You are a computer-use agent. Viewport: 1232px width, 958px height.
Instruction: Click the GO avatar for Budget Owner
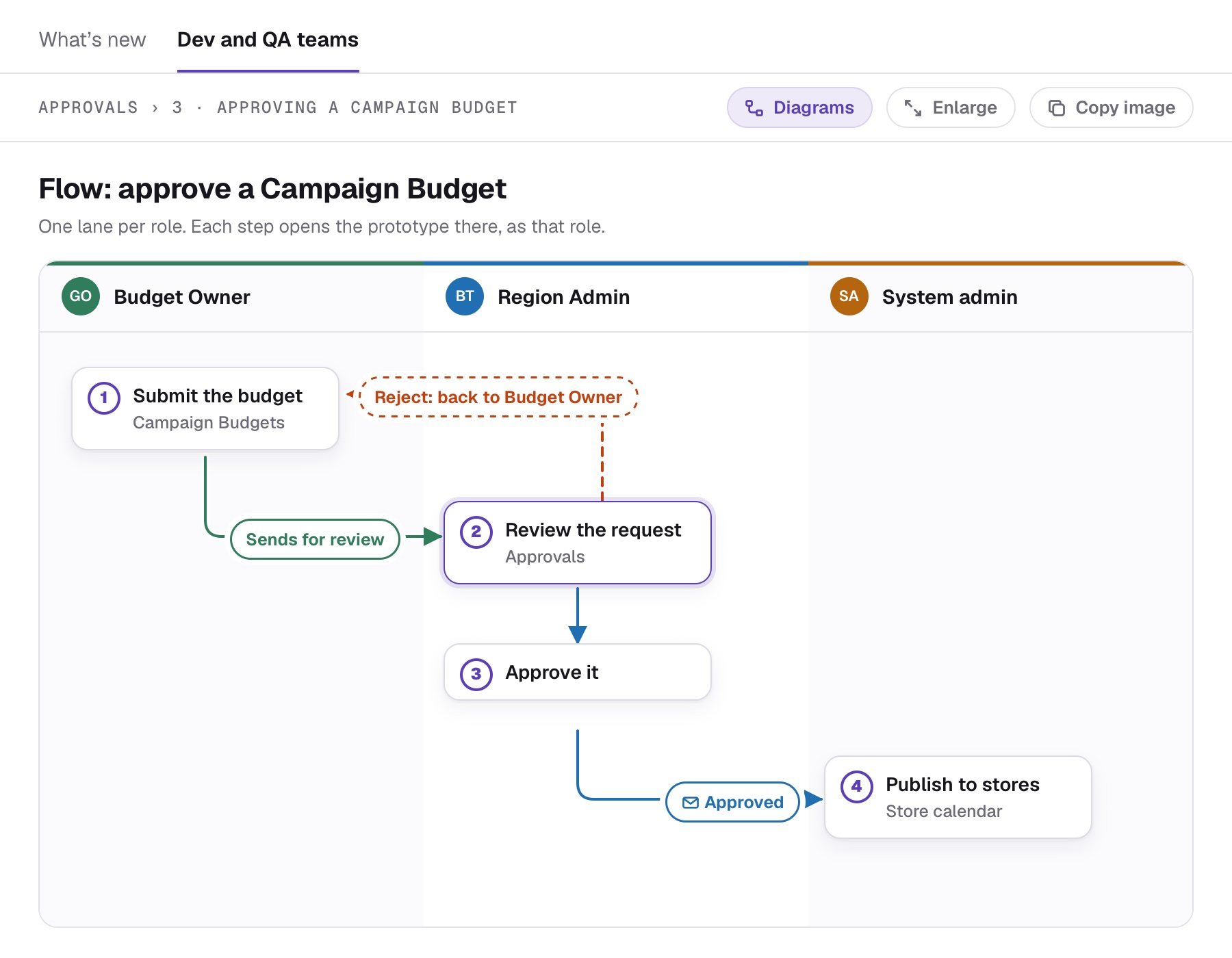(81, 296)
